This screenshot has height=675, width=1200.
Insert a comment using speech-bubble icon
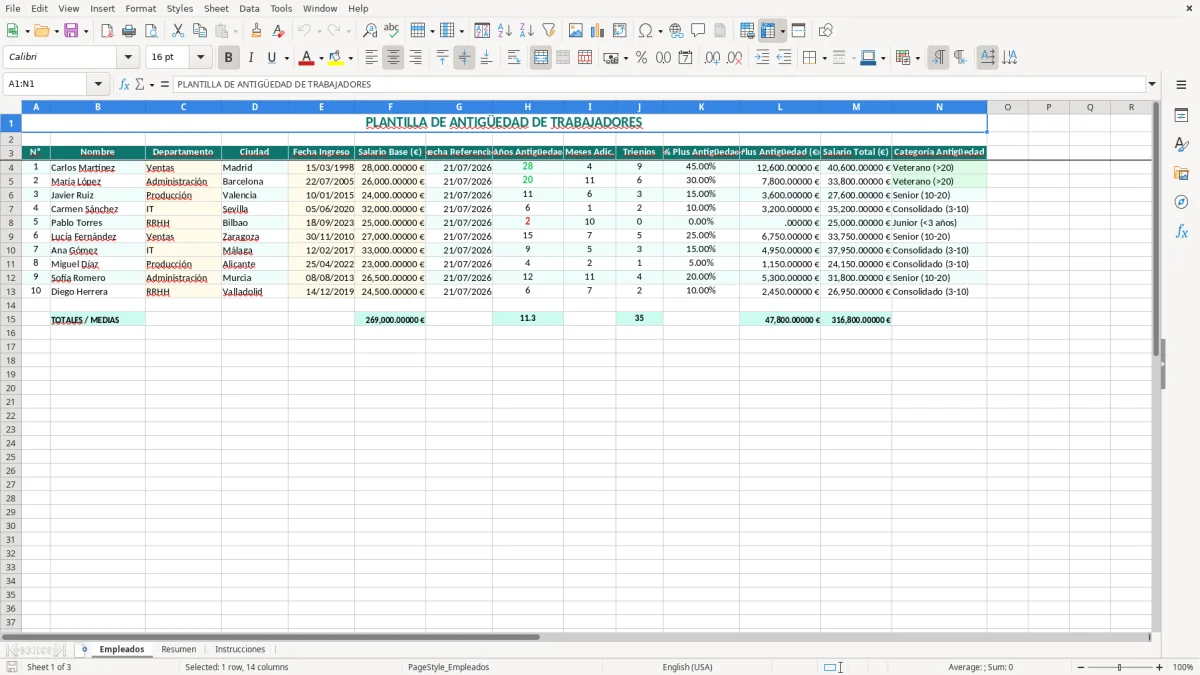[x=698, y=31]
